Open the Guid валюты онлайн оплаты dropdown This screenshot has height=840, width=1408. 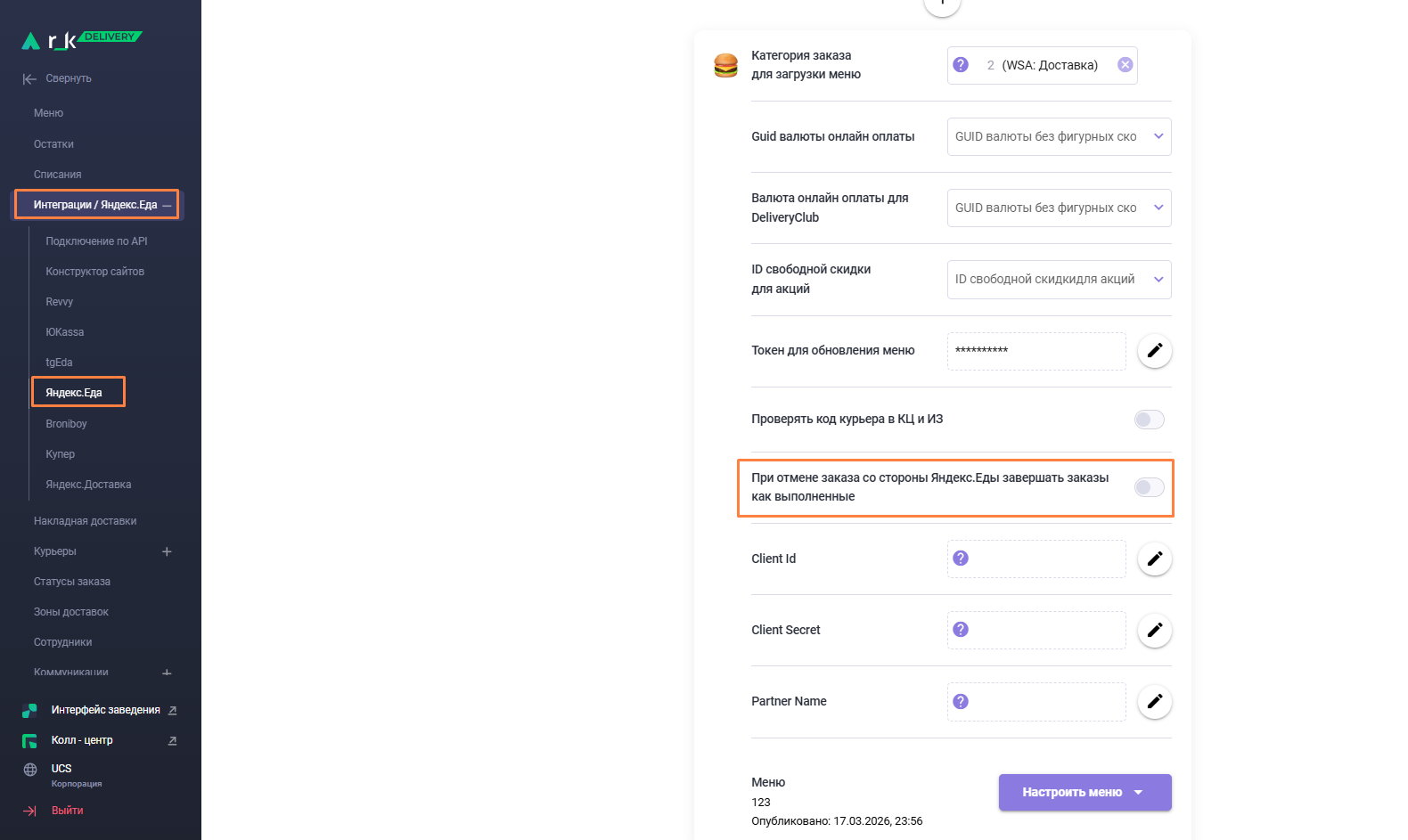point(1059,137)
